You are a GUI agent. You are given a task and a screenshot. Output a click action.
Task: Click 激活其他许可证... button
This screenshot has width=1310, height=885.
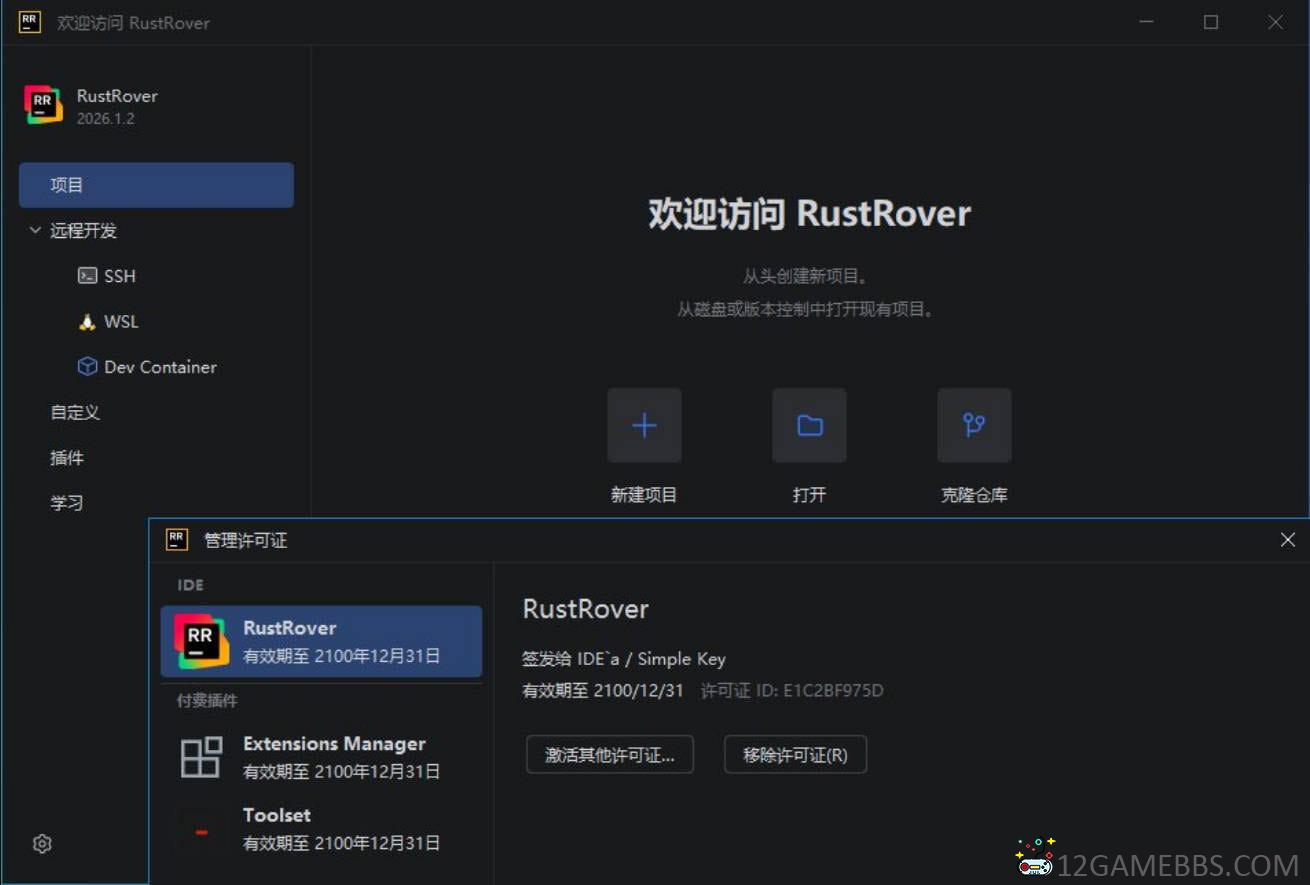(610, 755)
